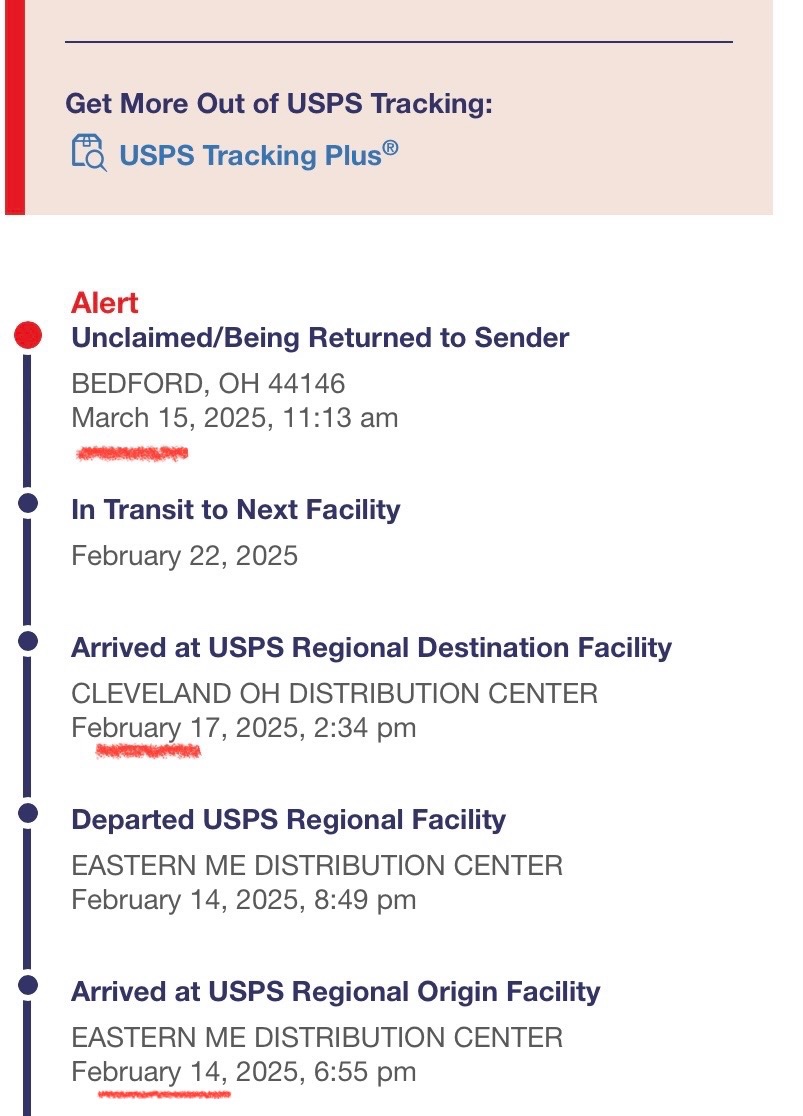
Task: Select Departed USPS Regional Facility heading
Action: (x=288, y=820)
